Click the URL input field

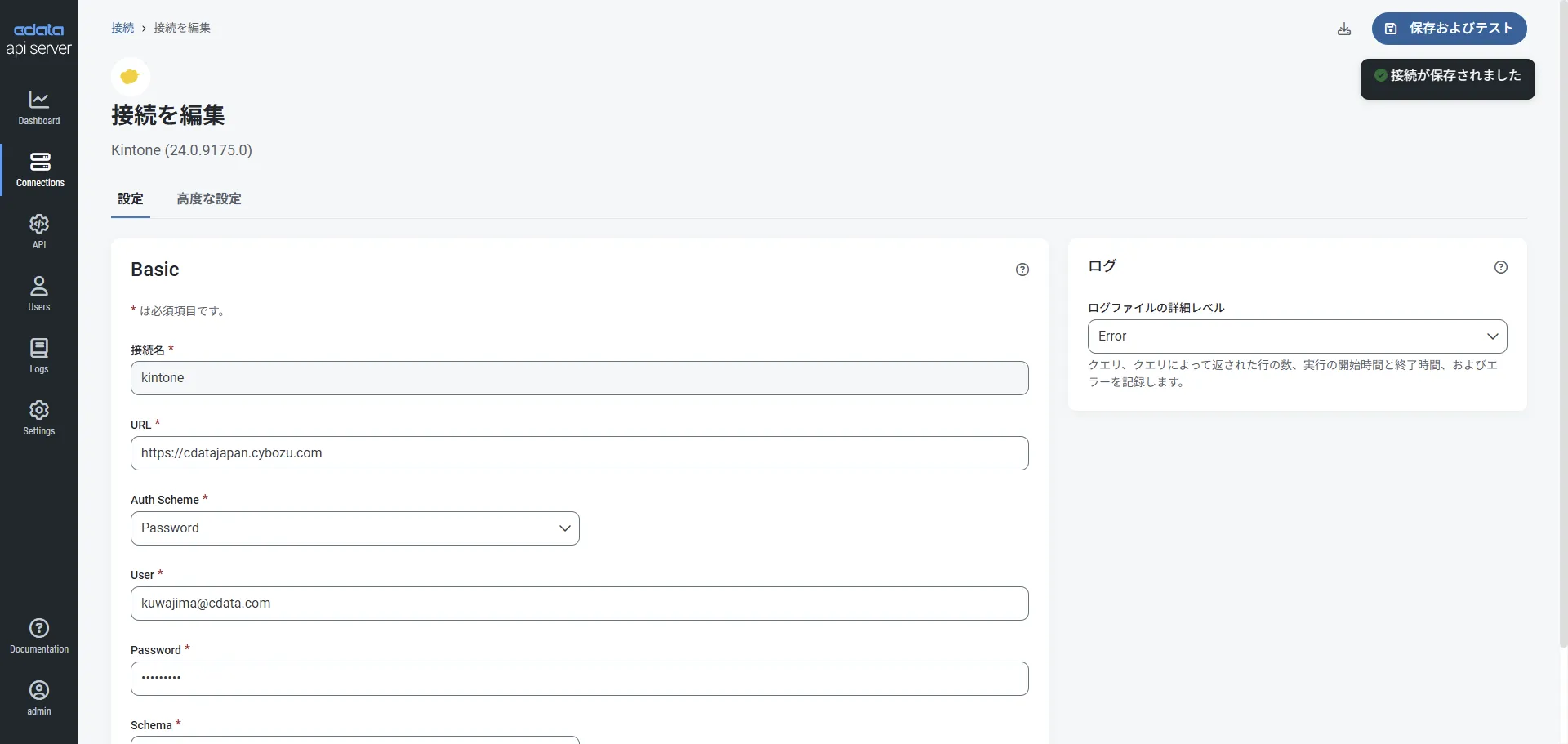[x=580, y=453]
